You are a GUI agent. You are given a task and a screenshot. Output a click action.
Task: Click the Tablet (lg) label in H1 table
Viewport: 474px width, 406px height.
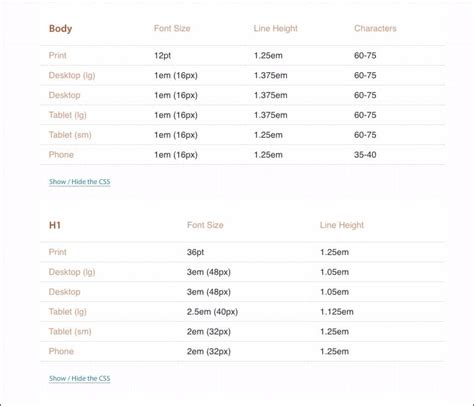click(68, 312)
